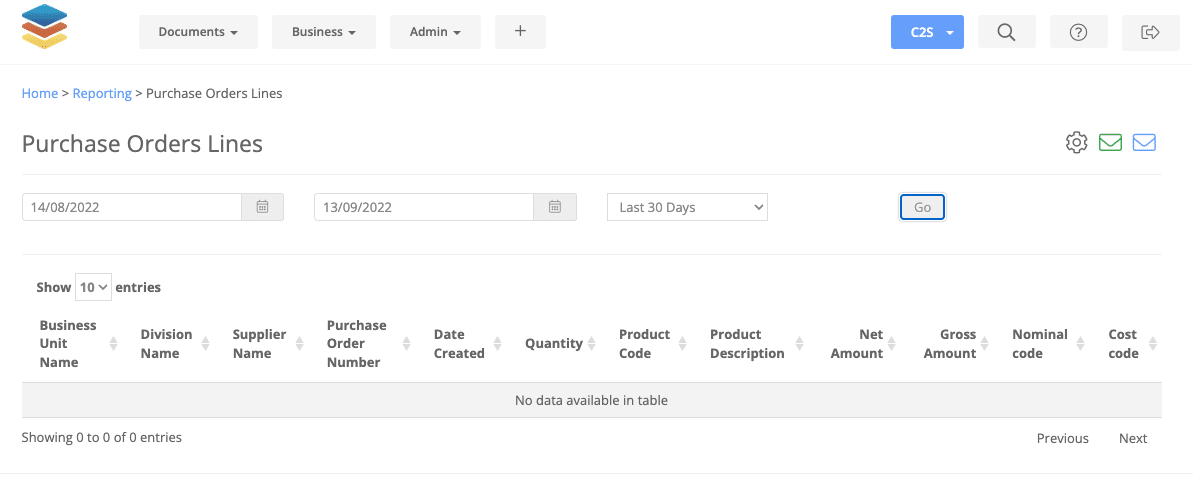The height and width of the screenshot is (478, 1193).
Task: Click the plus button in navbar
Action: 520,32
